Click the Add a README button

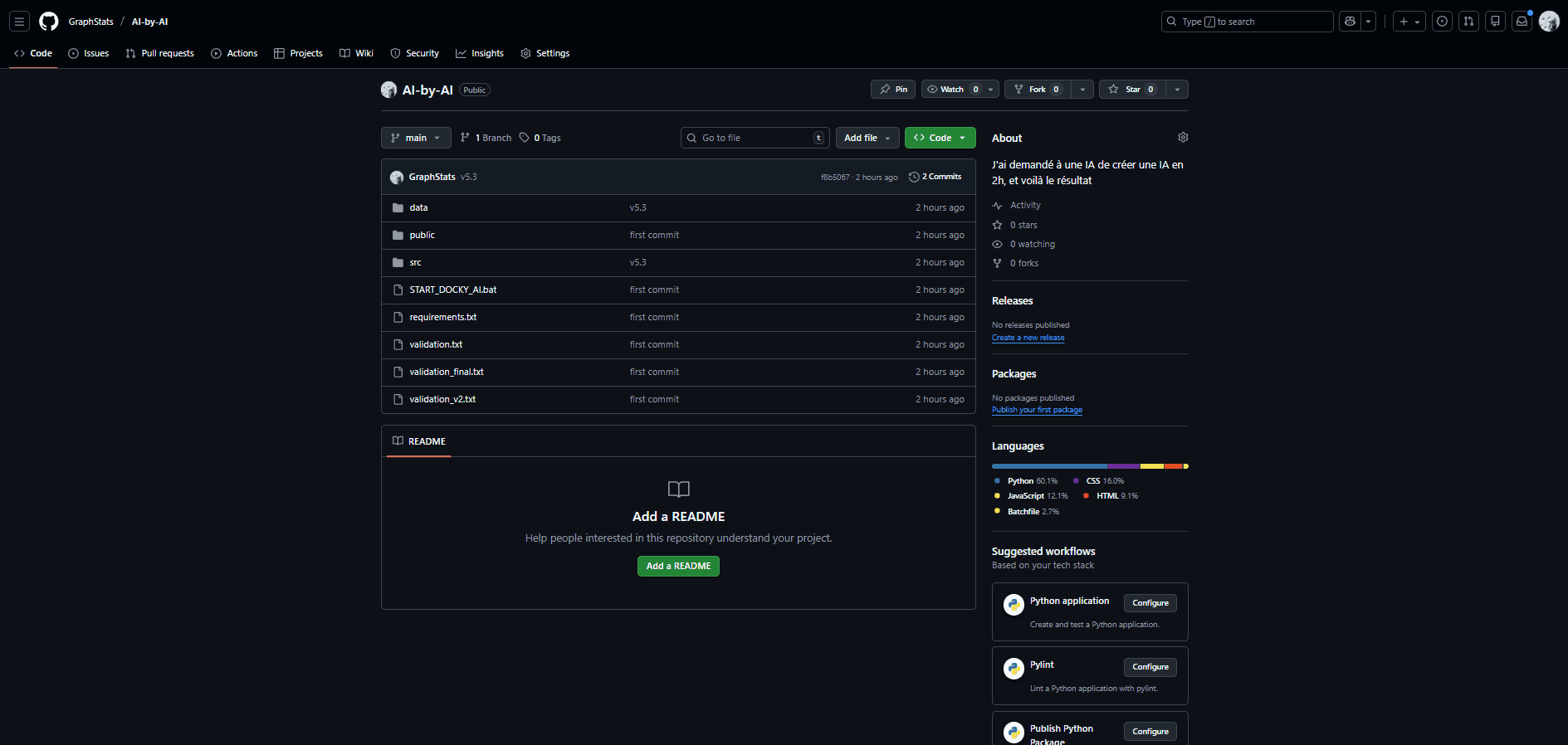pyautogui.click(x=678, y=566)
